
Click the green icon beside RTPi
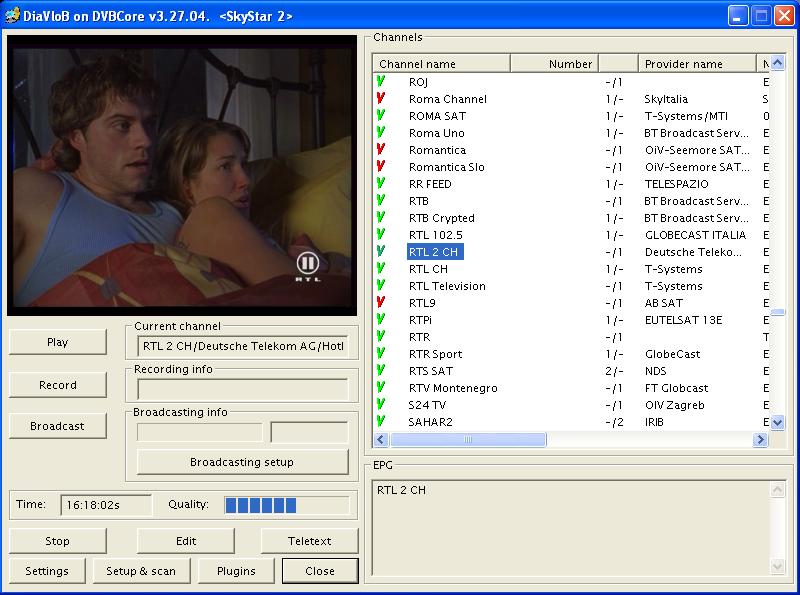pyautogui.click(x=381, y=319)
